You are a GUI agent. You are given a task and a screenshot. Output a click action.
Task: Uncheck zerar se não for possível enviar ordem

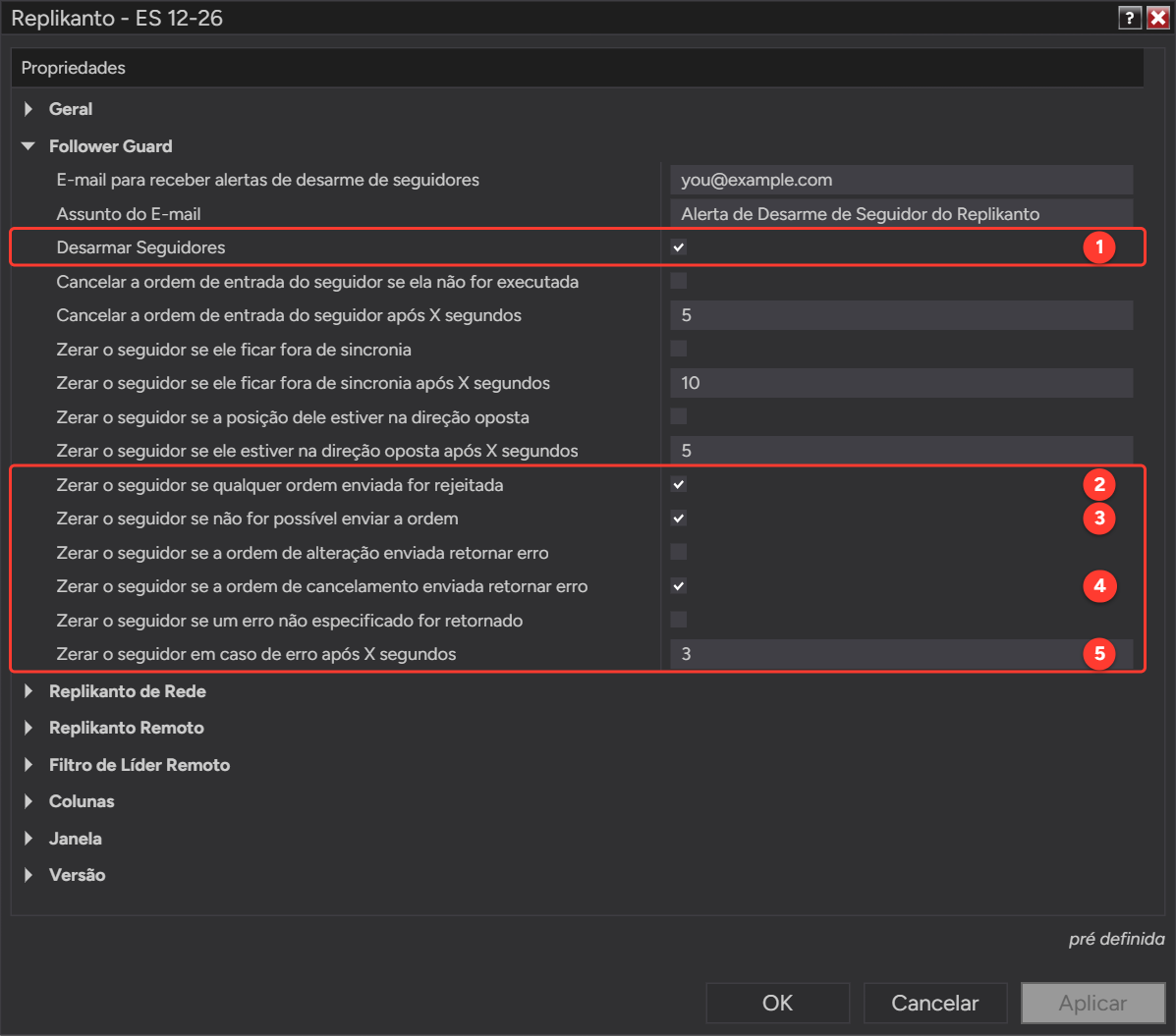(x=679, y=518)
